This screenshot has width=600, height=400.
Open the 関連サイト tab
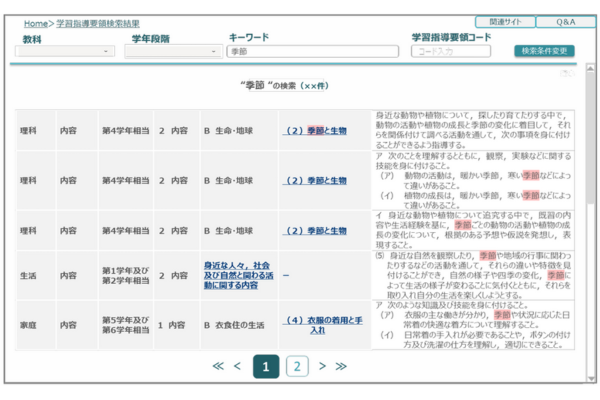point(507,21)
